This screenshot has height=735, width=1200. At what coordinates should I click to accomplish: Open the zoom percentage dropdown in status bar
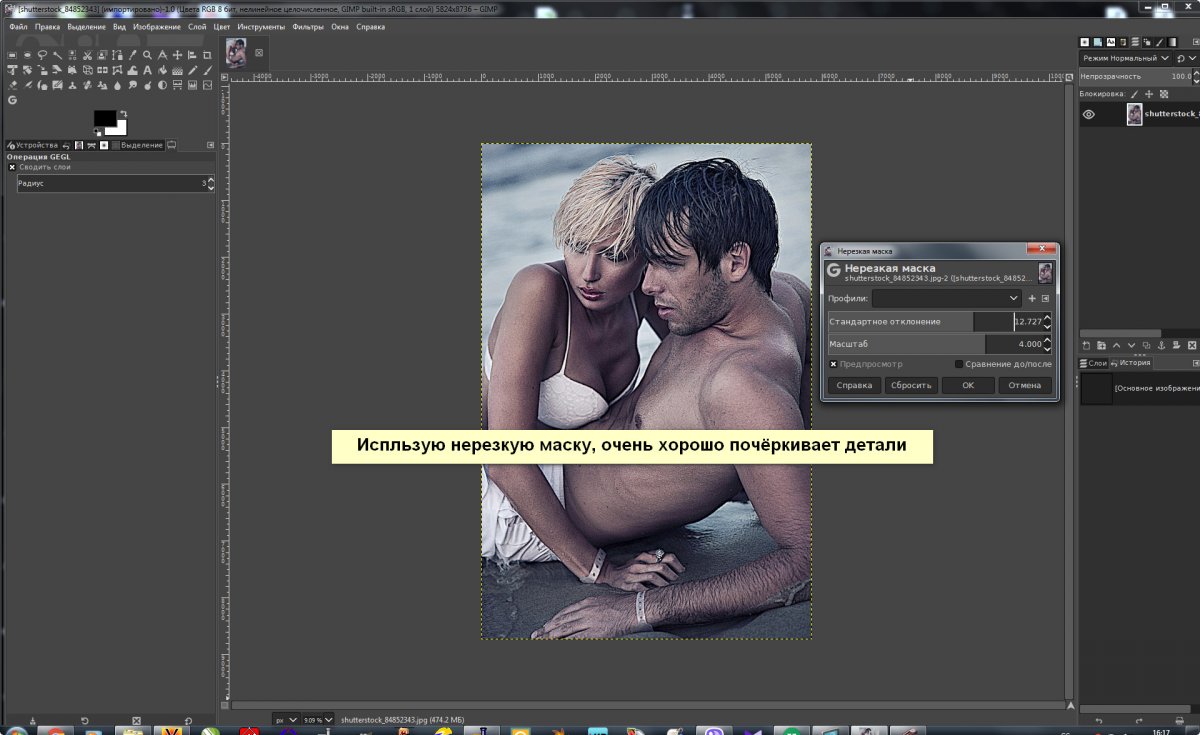click(329, 719)
